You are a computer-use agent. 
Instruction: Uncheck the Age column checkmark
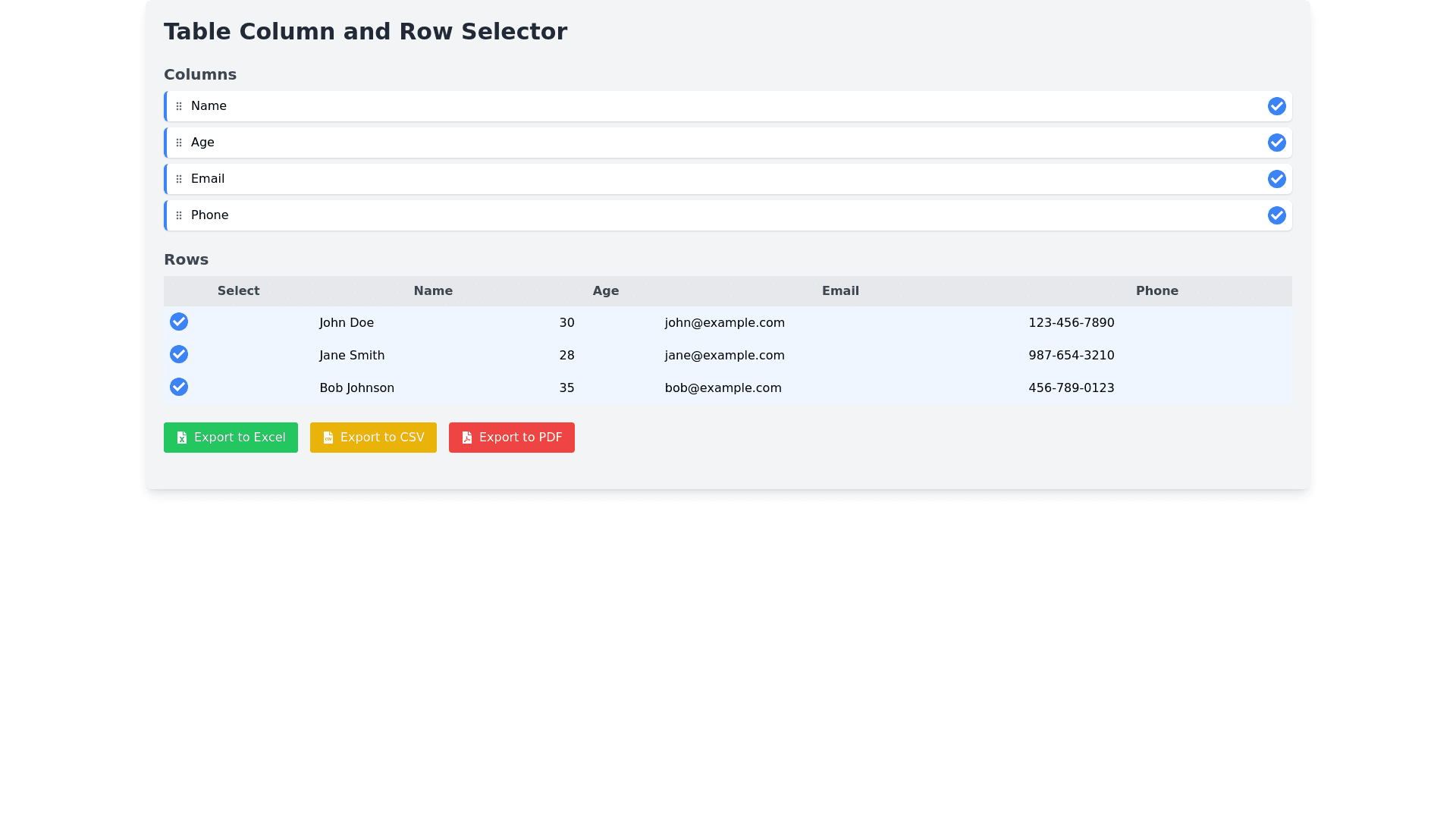pyautogui.click(x=1276, y=143)
